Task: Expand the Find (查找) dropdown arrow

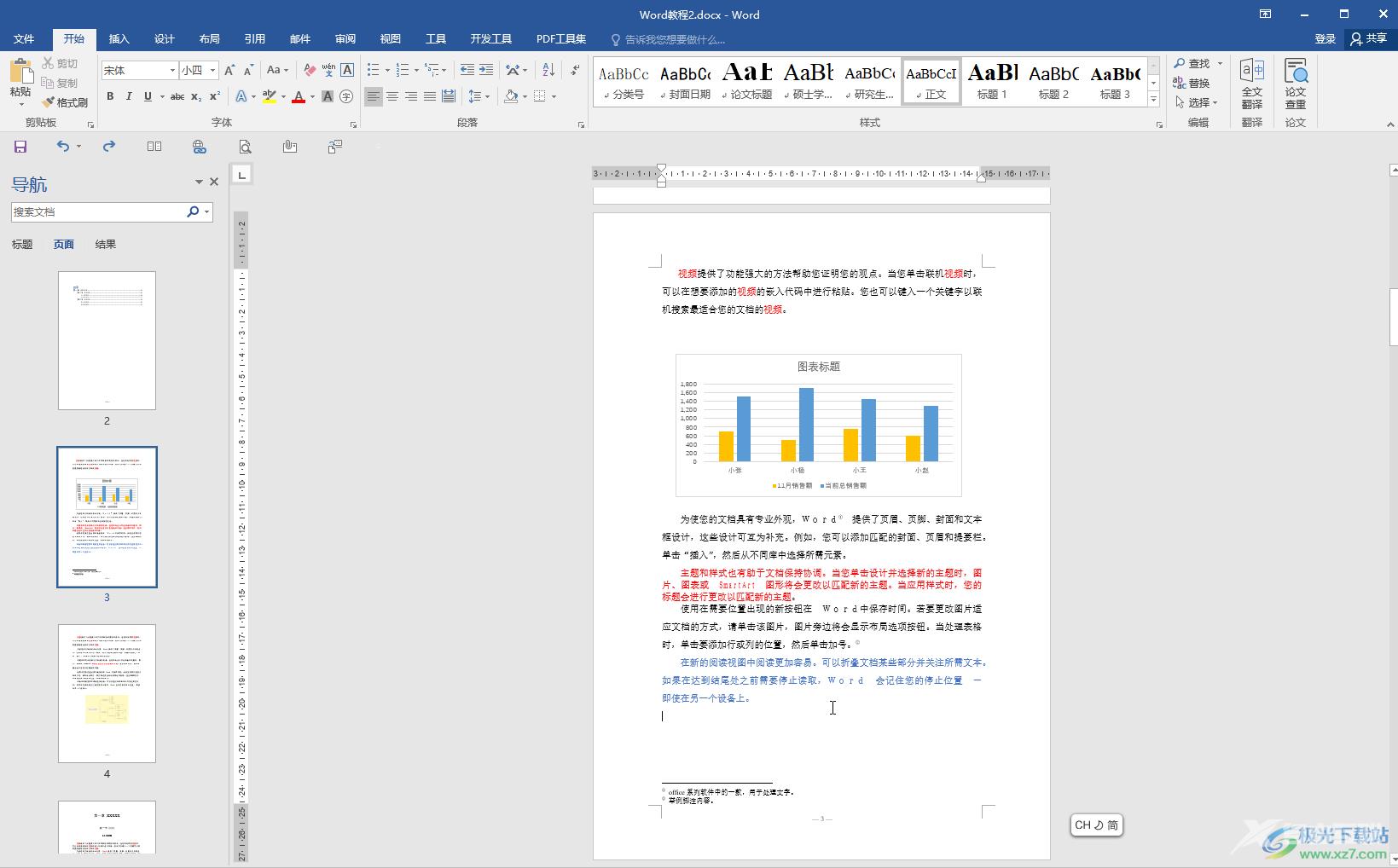Action: click(x=1220, y=63)
